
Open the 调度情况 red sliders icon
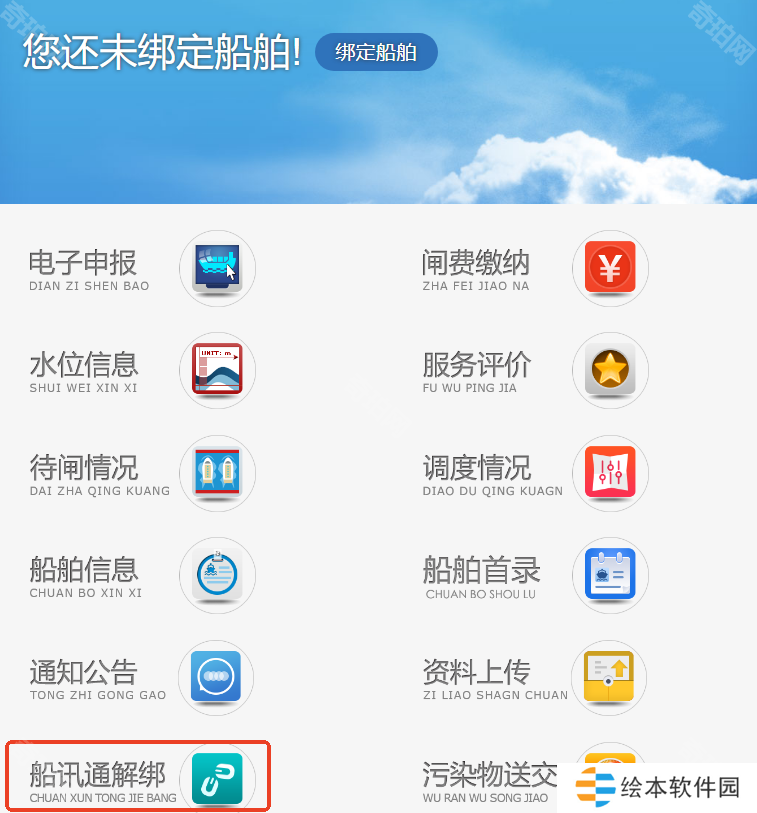point(610,473)
